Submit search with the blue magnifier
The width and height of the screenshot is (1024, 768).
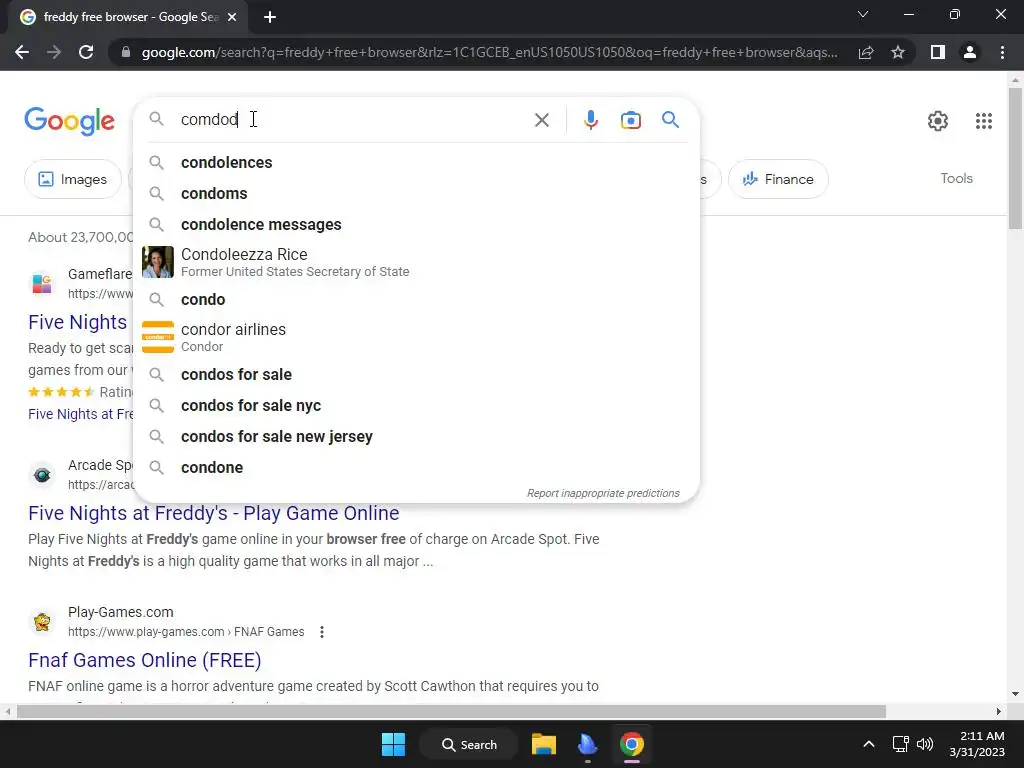670,120
